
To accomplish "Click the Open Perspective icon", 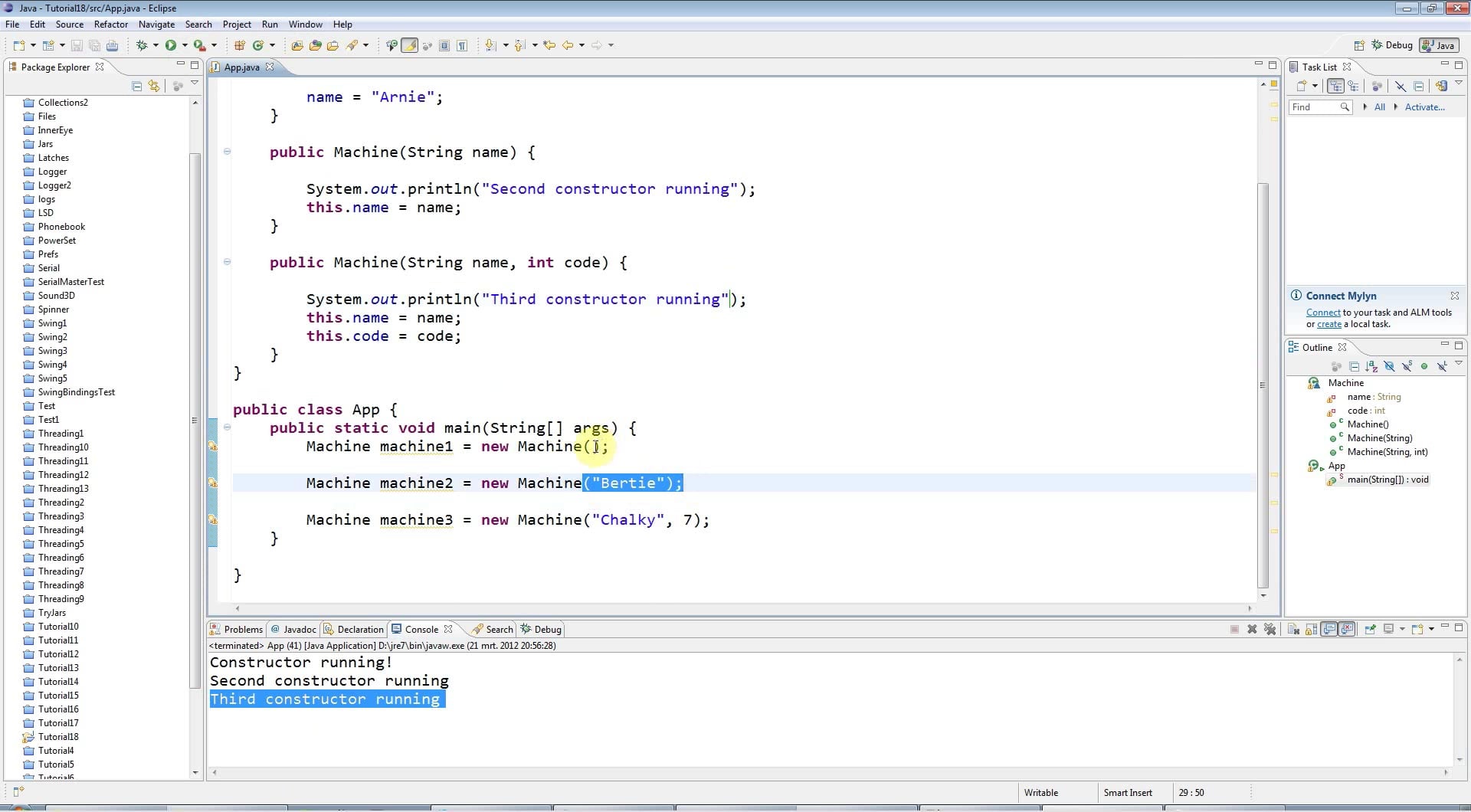I will (1359, 45).
